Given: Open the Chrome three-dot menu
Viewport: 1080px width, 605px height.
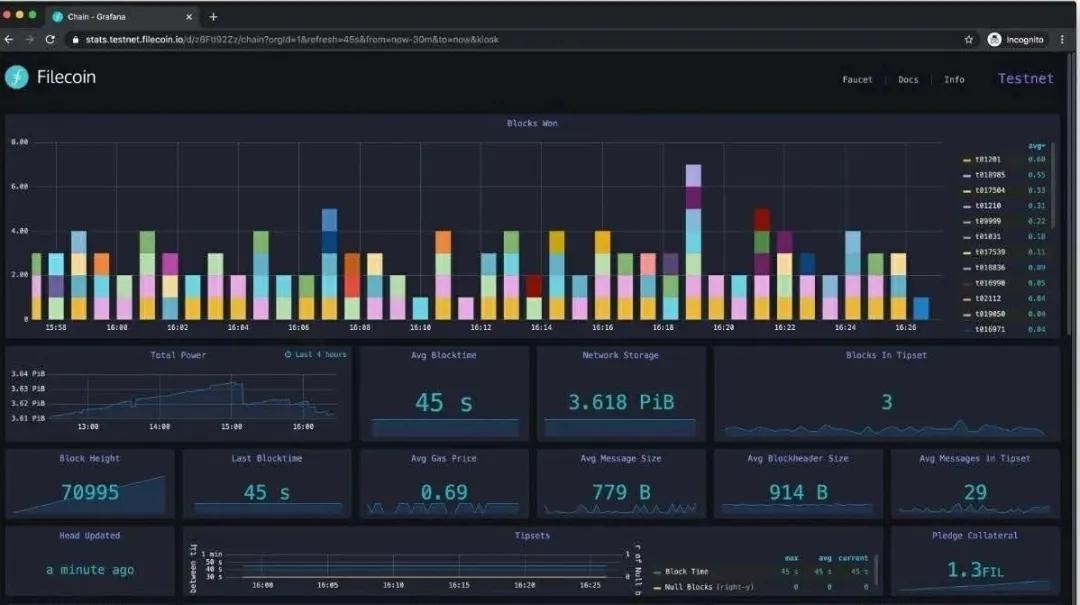Looking at the screenshot, I should coord(1062,40).
